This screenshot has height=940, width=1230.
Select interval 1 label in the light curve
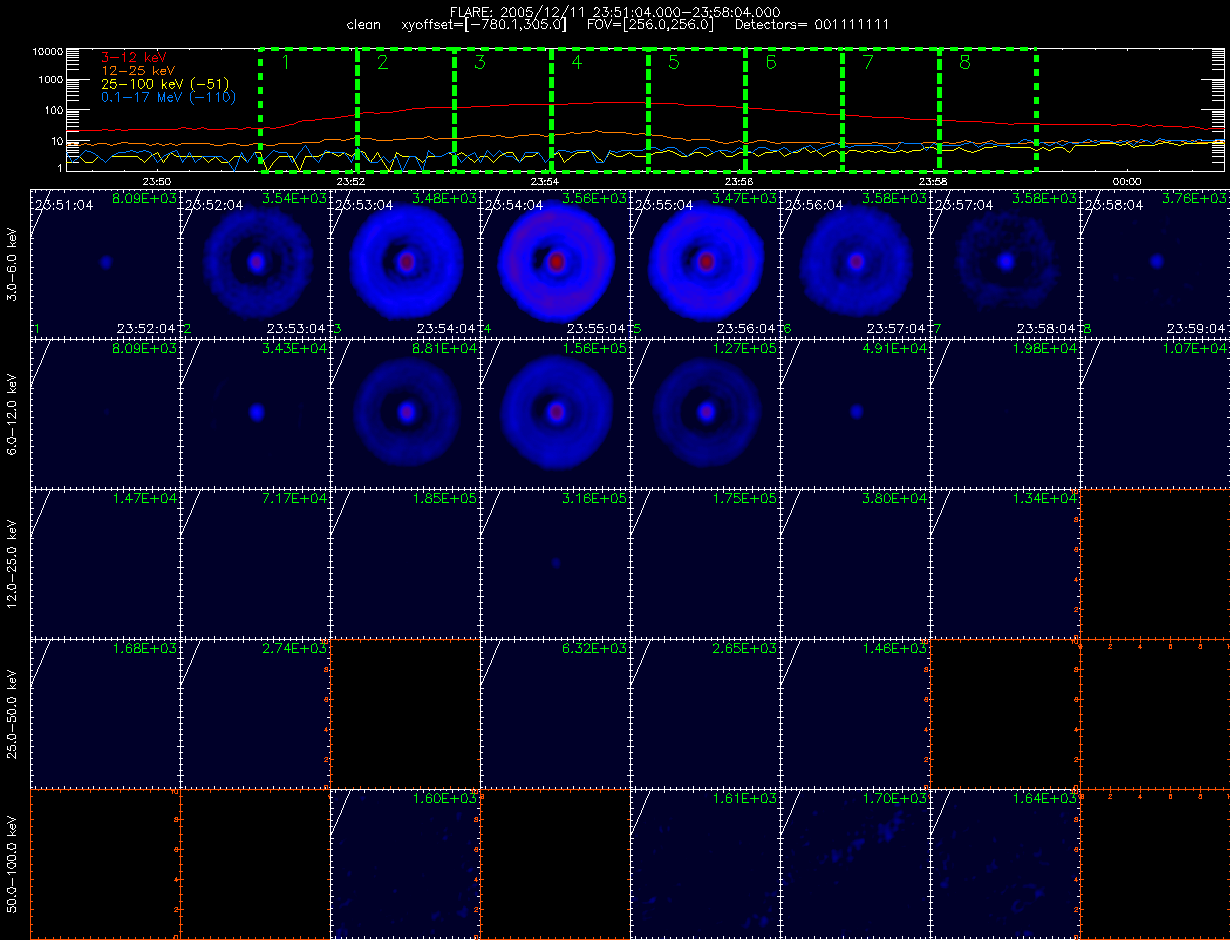click(x=285, y=63)
